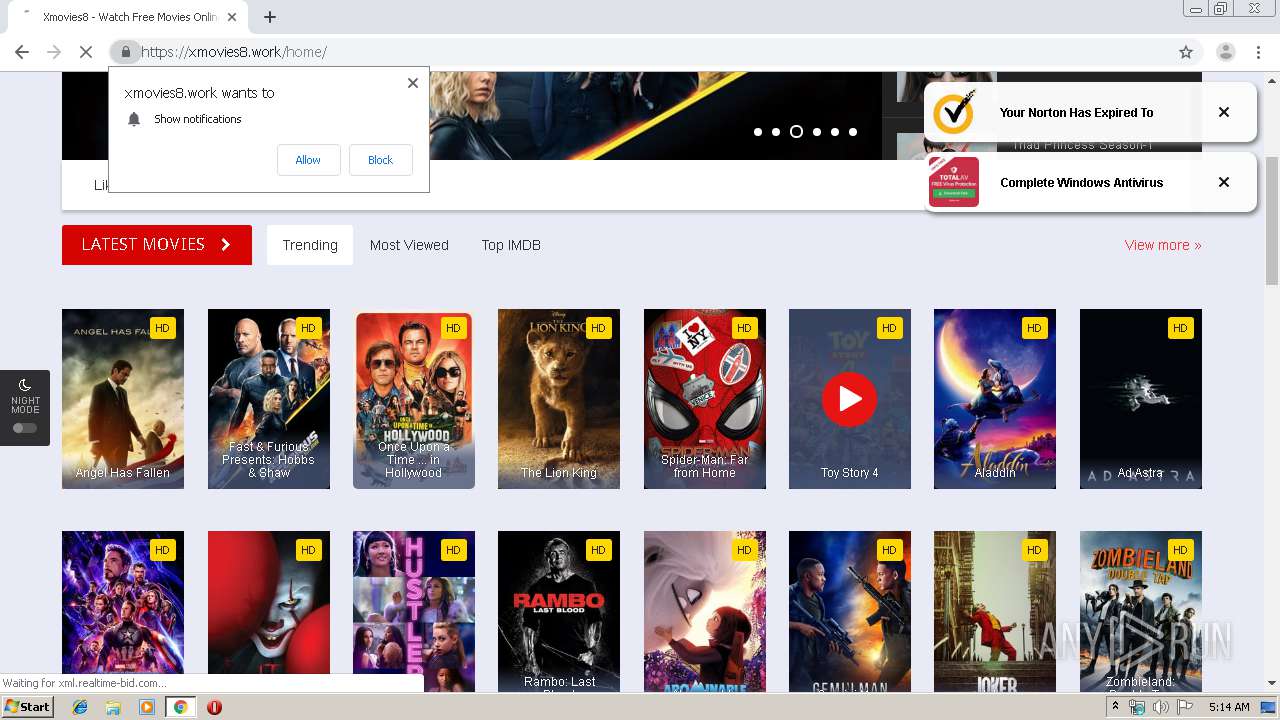Open the View more link
This screenshot has width=1280, height=720.
coord(1163,245)
